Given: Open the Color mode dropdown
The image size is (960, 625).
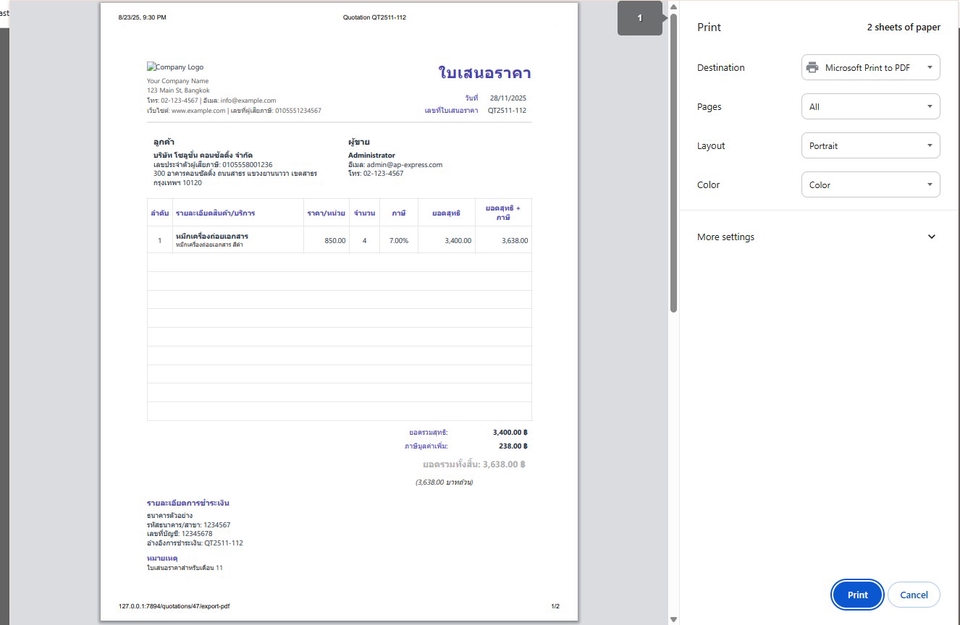Looking at the screenshot, I should [870, 185].
